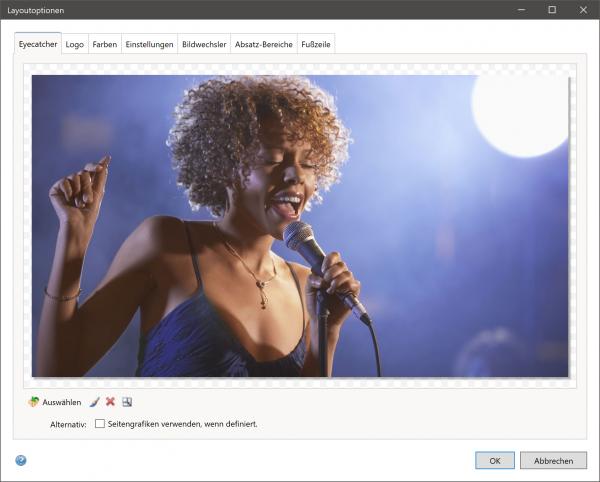Remove the image with the red X icon
Image resolution: width=600 pixels, height=482 pixels.
[x=110, y=402]
